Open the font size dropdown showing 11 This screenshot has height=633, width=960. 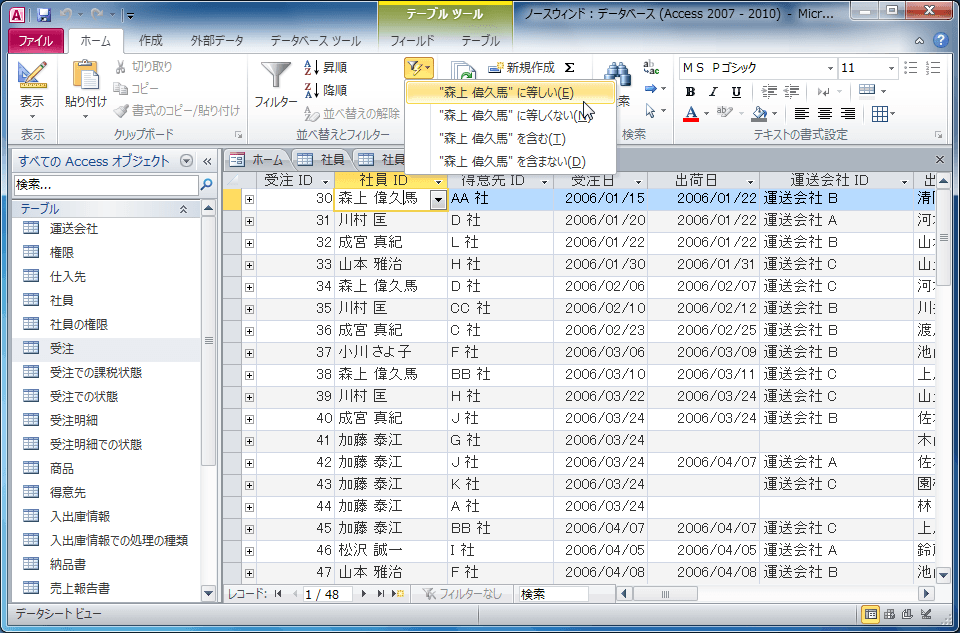tap(891, 68)
